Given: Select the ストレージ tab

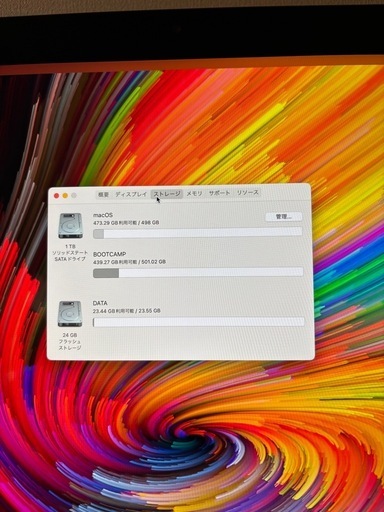Looking at the screenshot, I should pyautogui.click(x=167, y=194).
